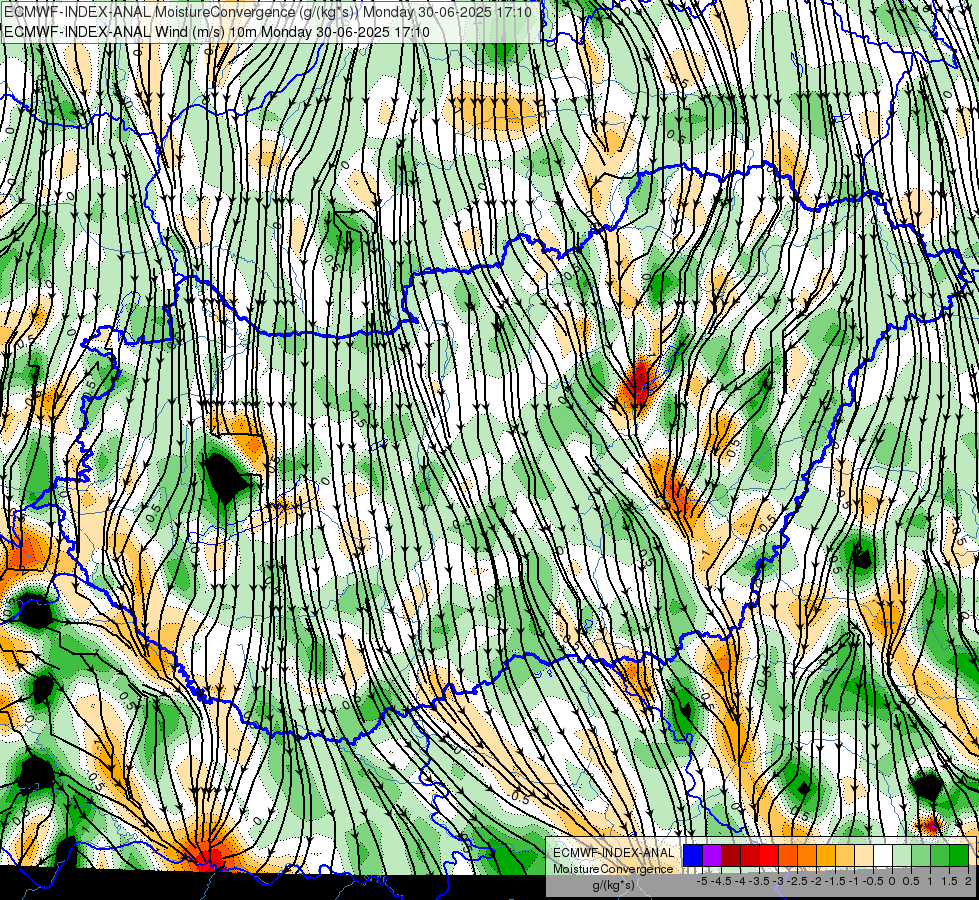Click the pale beige swatch between -1 and -0.5

point(863,856)
